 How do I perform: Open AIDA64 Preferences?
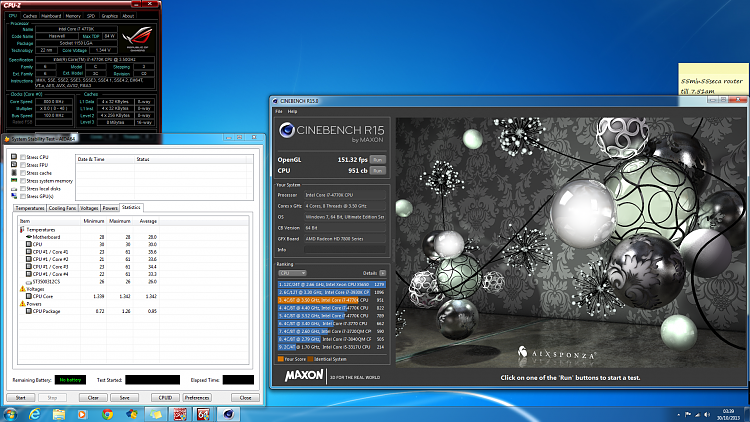point(197,398)
